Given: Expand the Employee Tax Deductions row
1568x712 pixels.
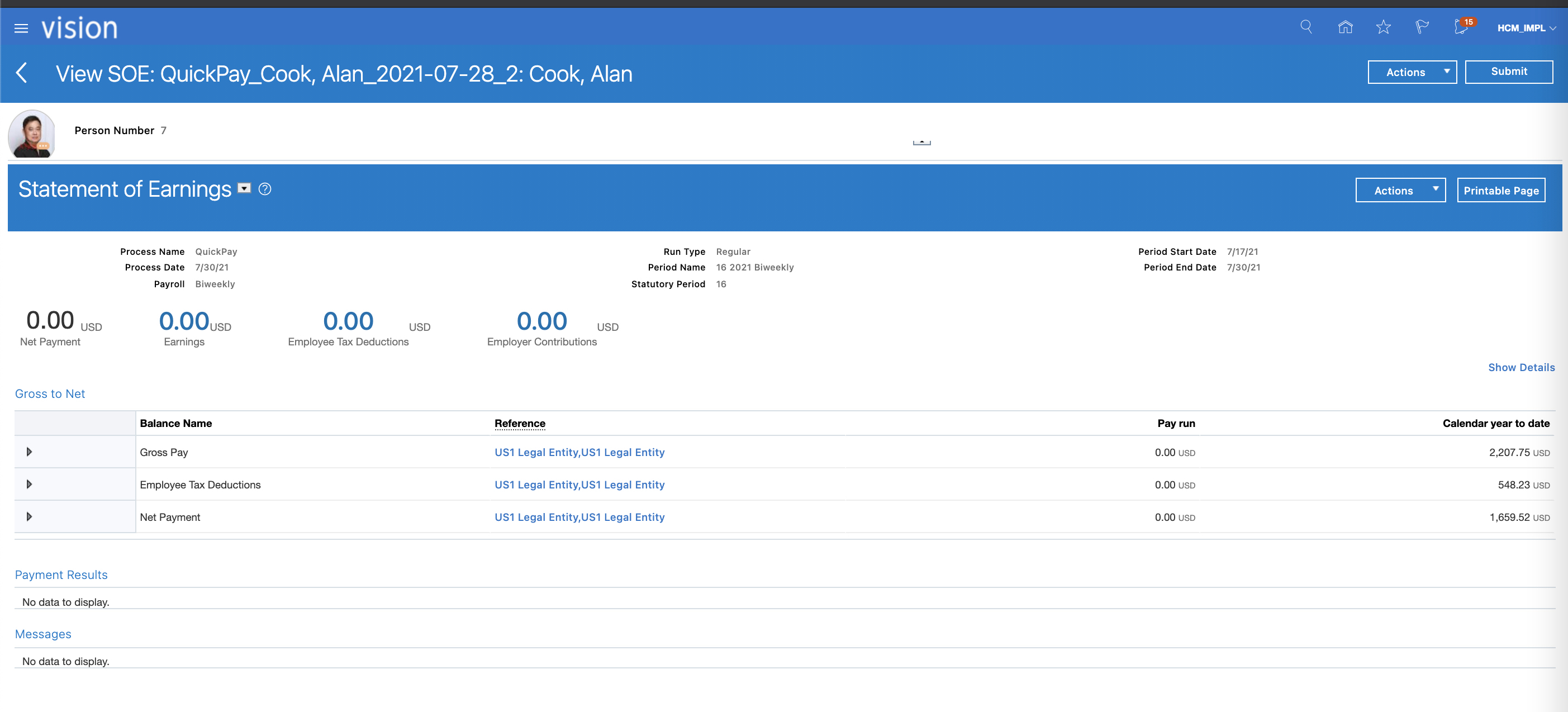Looking at the screenshot, I should click(x=28, y=485).
